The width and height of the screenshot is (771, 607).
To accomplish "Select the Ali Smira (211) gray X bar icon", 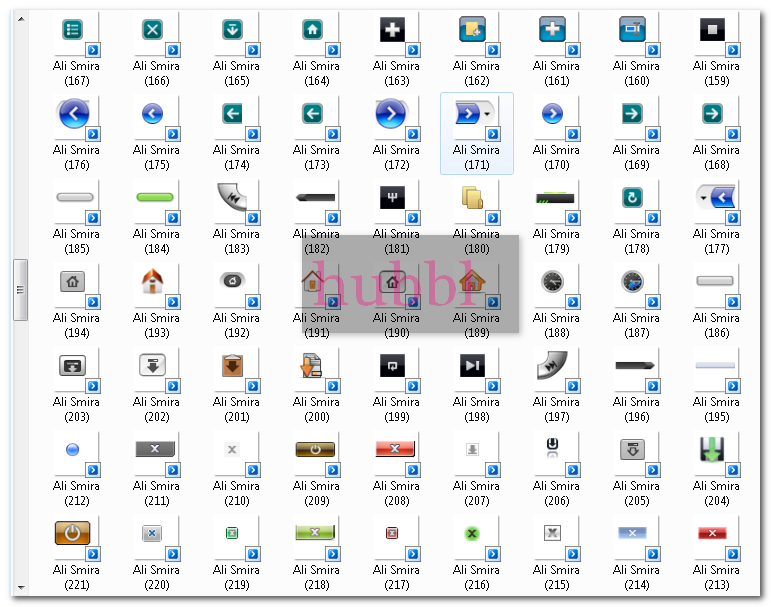I will pyautogui.click(x=155, y=449).
